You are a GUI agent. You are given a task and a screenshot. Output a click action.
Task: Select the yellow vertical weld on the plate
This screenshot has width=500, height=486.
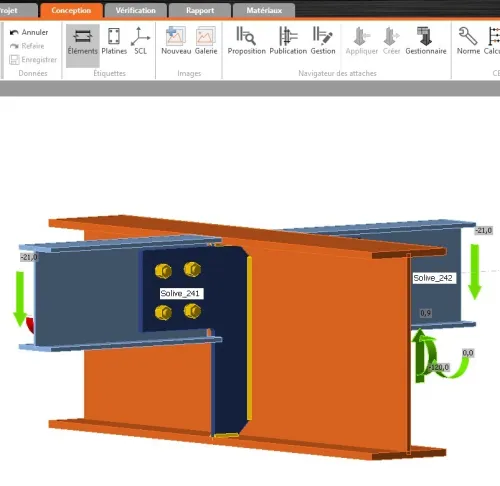[249, 338]
